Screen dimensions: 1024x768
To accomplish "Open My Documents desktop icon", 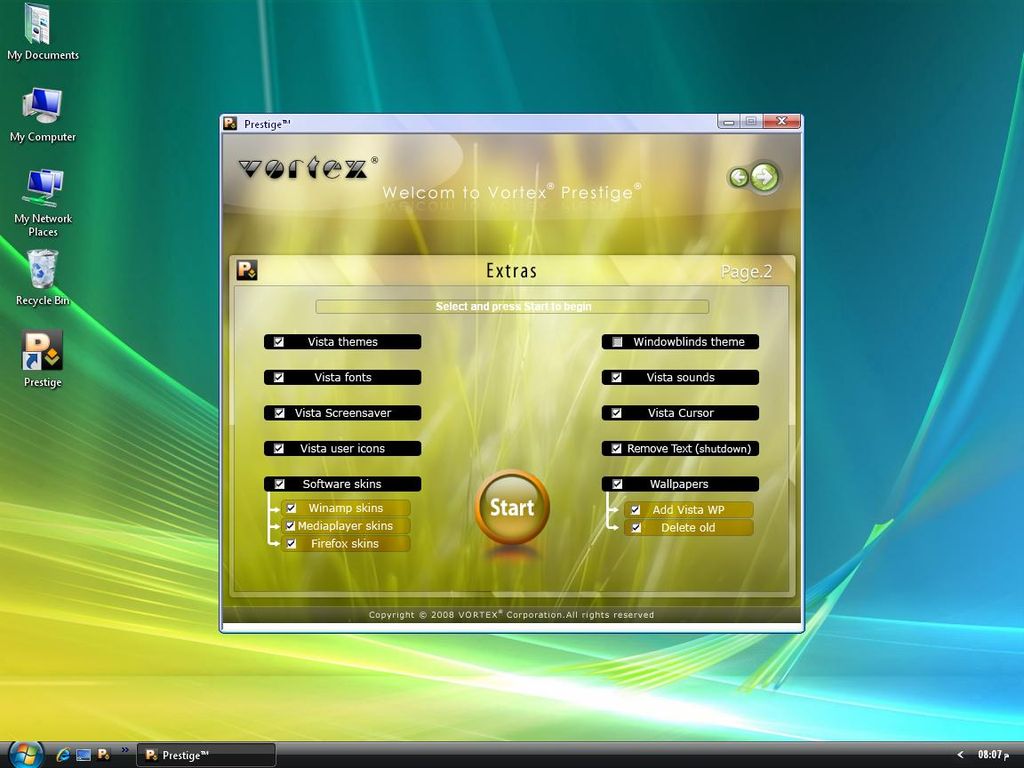I will tap(41, 33).
